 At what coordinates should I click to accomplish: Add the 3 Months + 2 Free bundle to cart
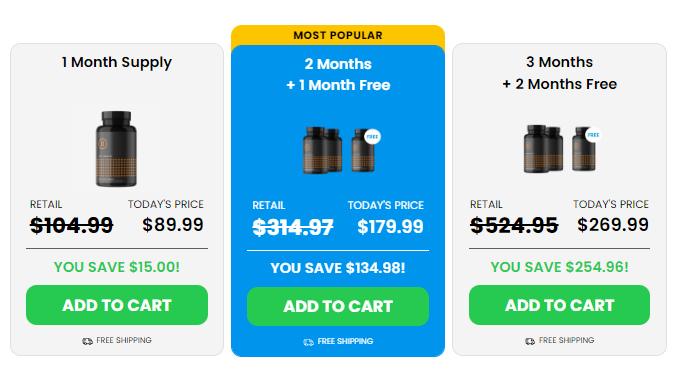[559, 305]
